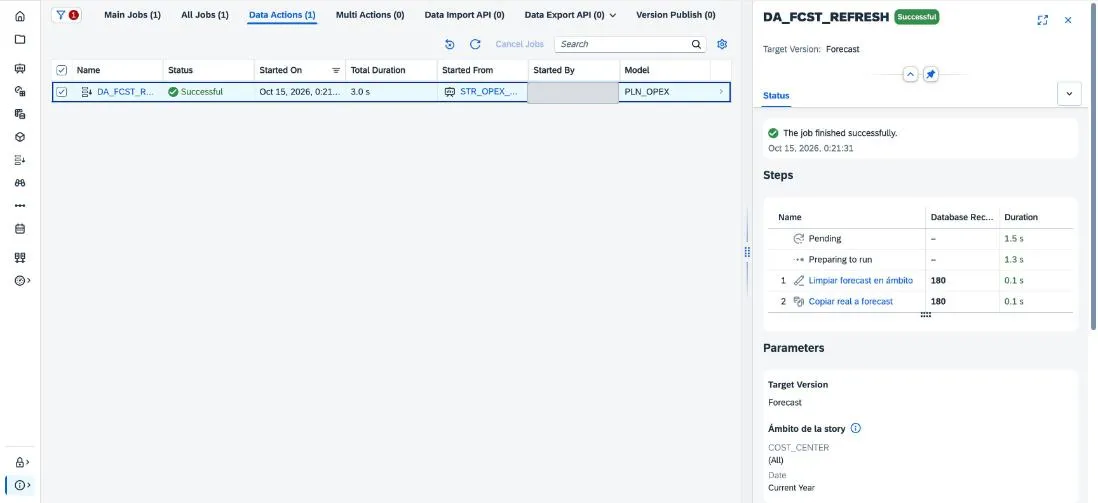Open the job filter with badge
The width and height of the screenshot is (1098, 503).
(67, 15)
